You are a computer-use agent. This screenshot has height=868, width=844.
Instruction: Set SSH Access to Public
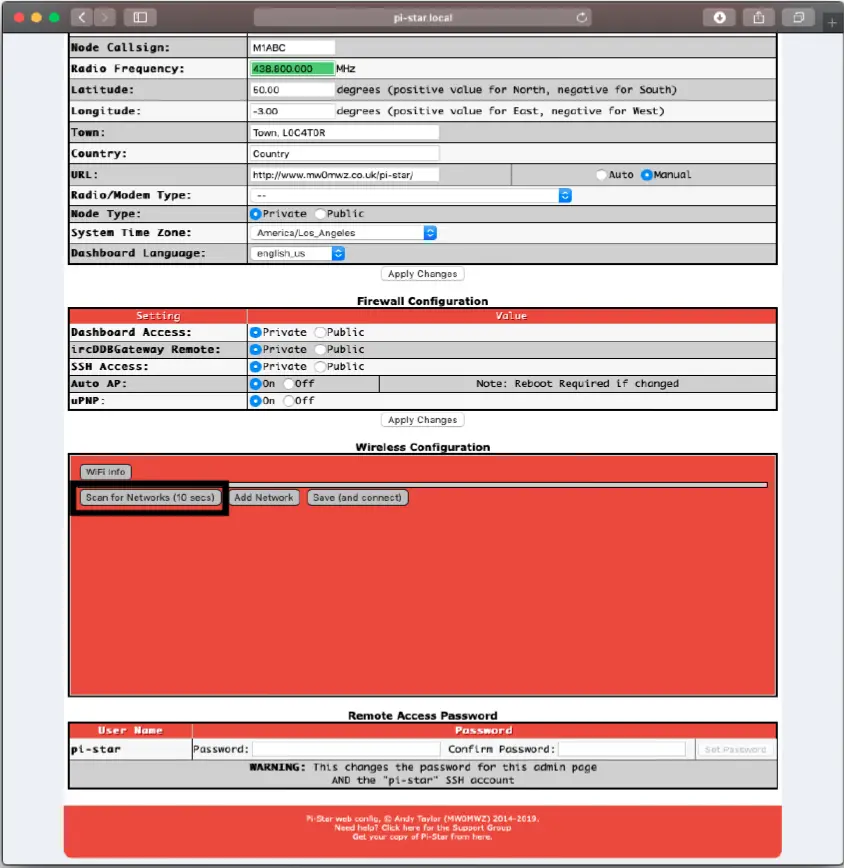[x=320, y=366]
